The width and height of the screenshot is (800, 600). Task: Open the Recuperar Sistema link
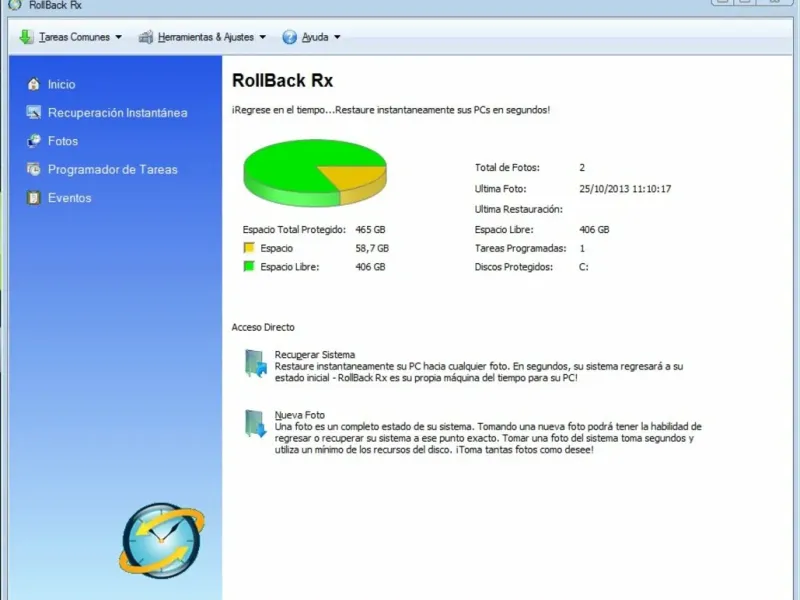click(x=315, y=355)
